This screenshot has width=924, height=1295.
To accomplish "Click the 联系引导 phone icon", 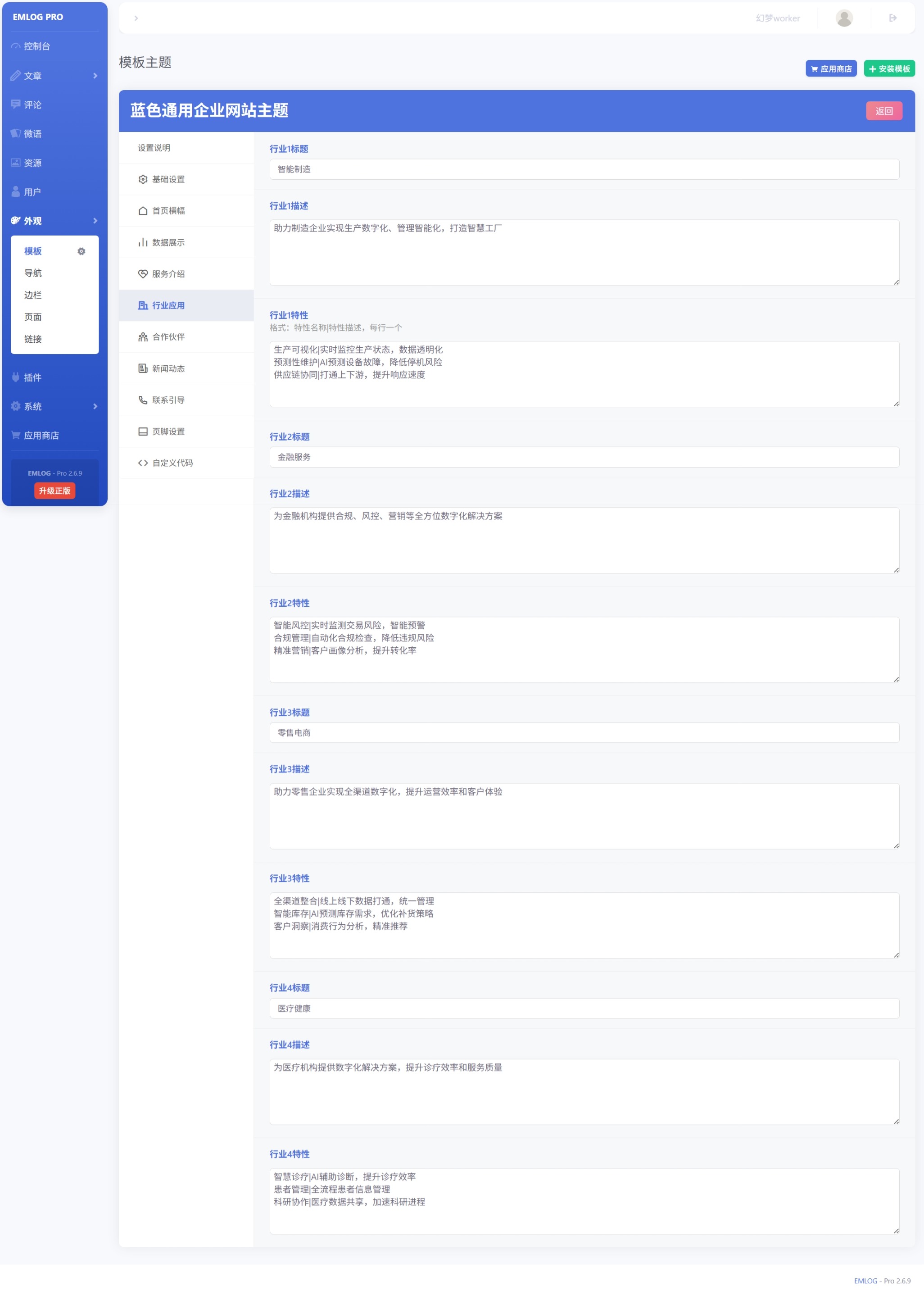I will [x=143, y=400].
